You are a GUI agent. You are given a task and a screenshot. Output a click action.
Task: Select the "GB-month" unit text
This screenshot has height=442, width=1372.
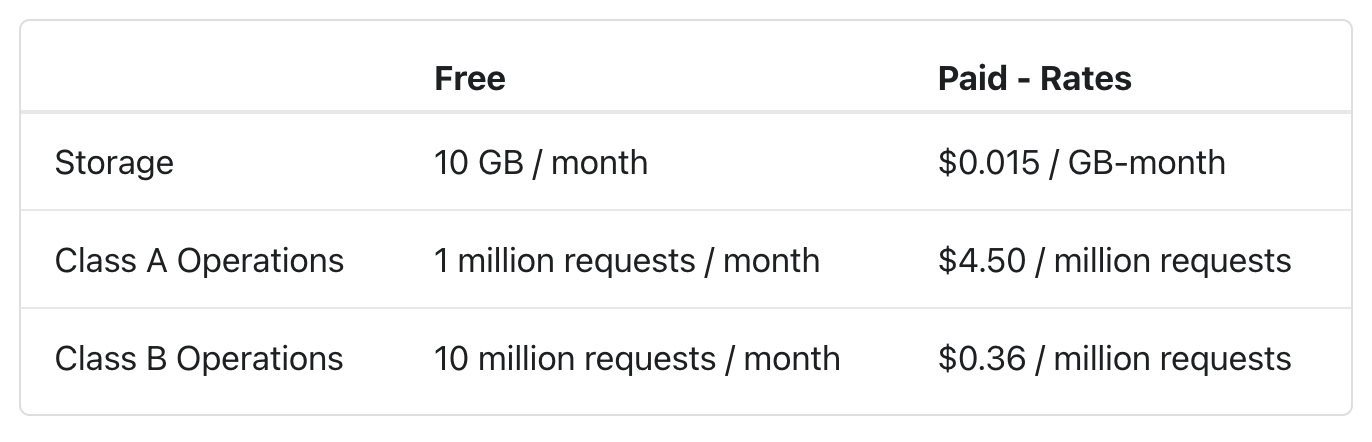1147,162
